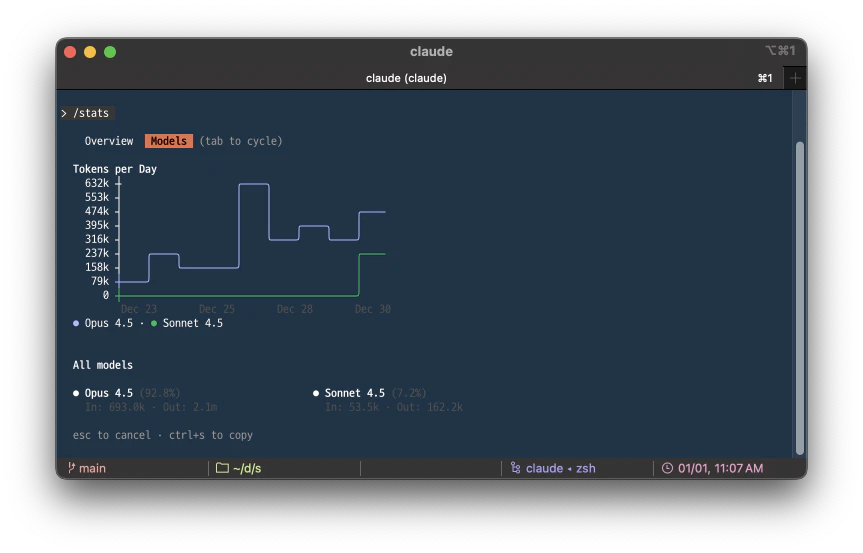This screenshot has width=863, height=553.
Task: Click the ~/d/s path in status bar
Action: click(247, 468)
